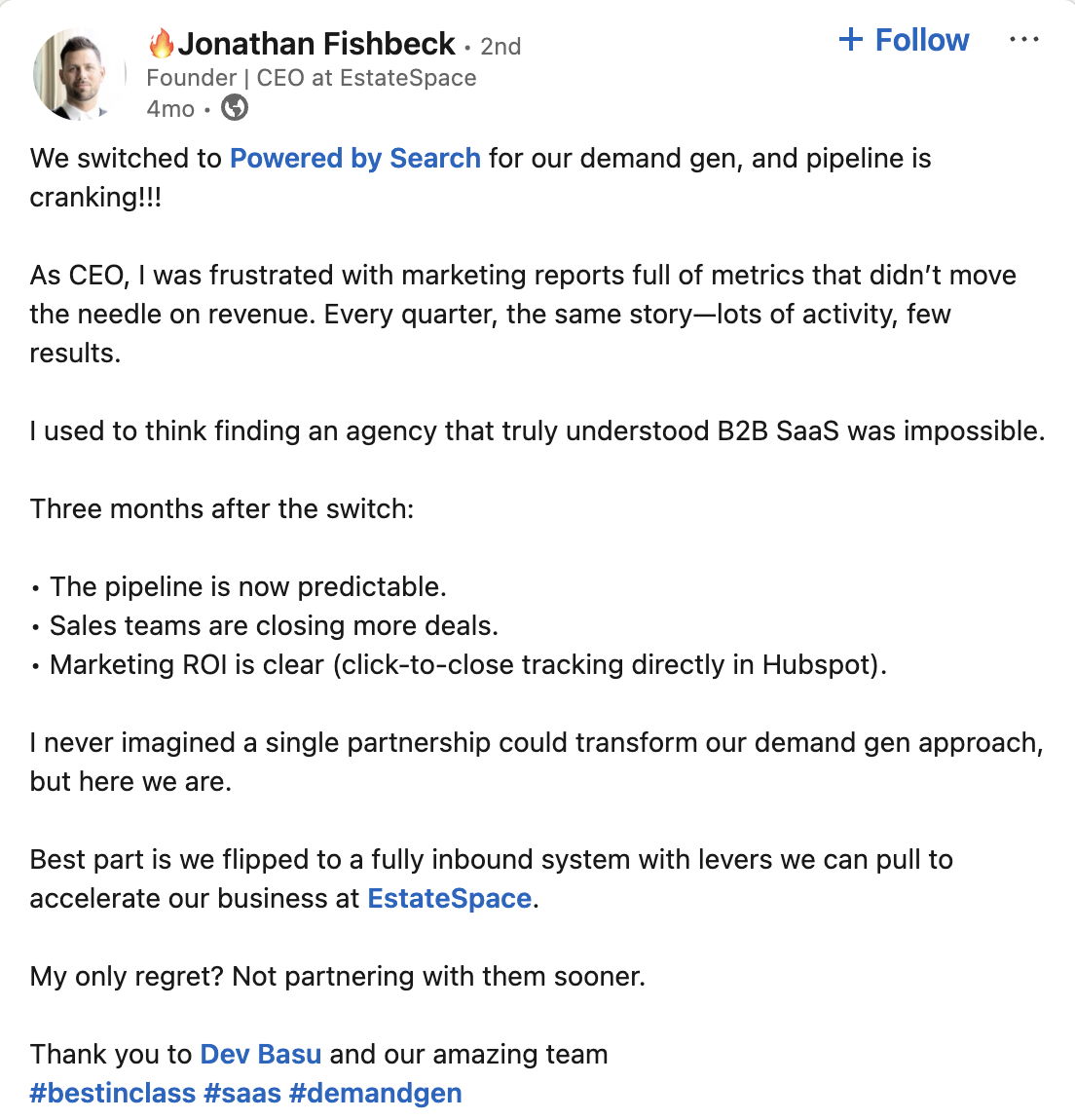This screenshot has width=1075, height=1120.
Task: Open Jonathan Fishbeck's profile photo
Action: tap(78, 74)
